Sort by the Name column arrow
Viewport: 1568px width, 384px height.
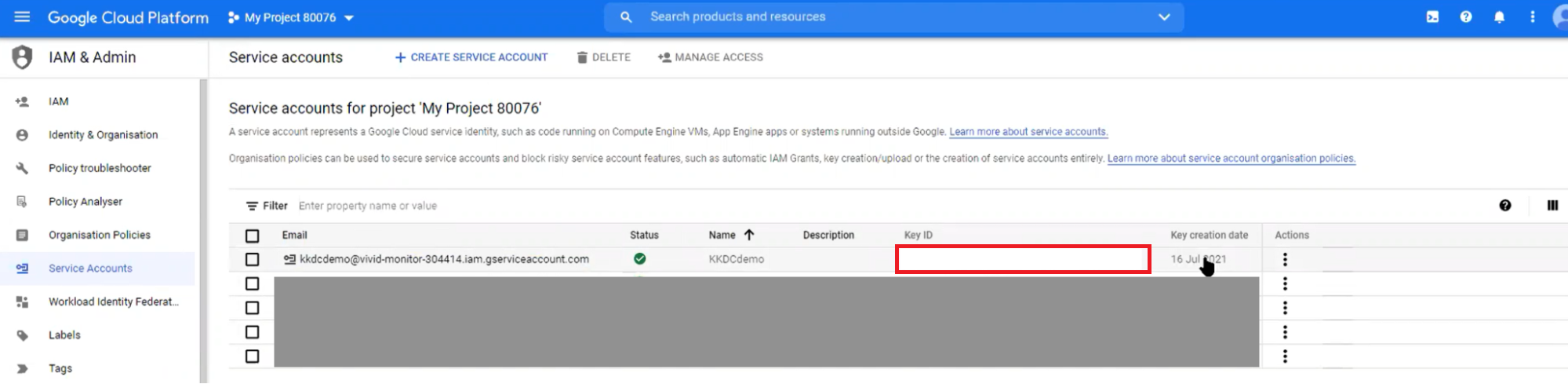(749, 235)
